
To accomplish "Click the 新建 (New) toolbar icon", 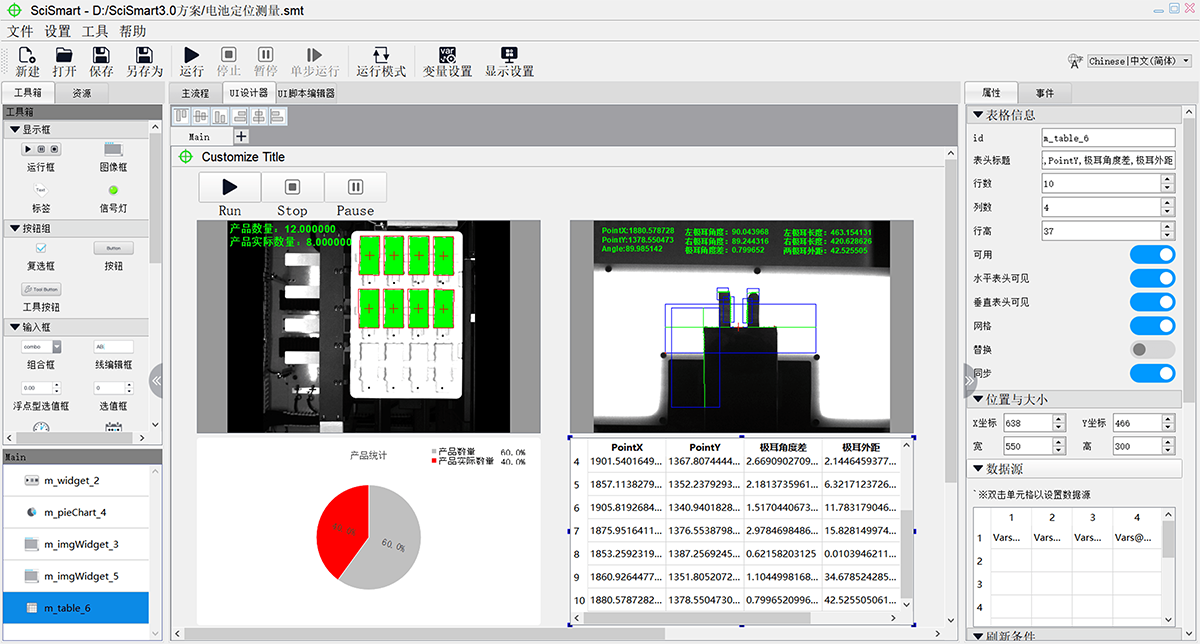I will (x=27, y=55).
